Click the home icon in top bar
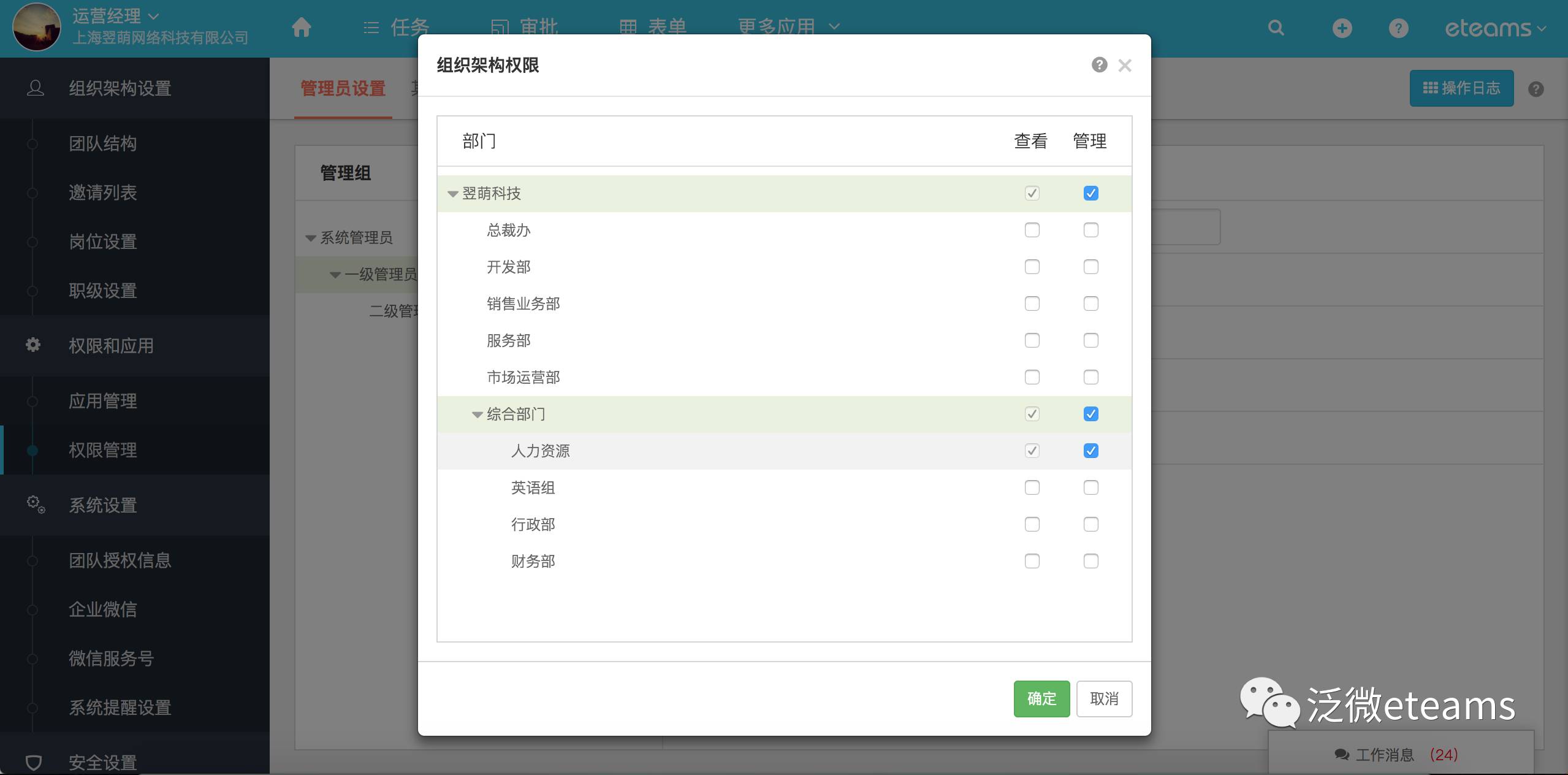This screenshot has width=1568, height=775. 301,28
